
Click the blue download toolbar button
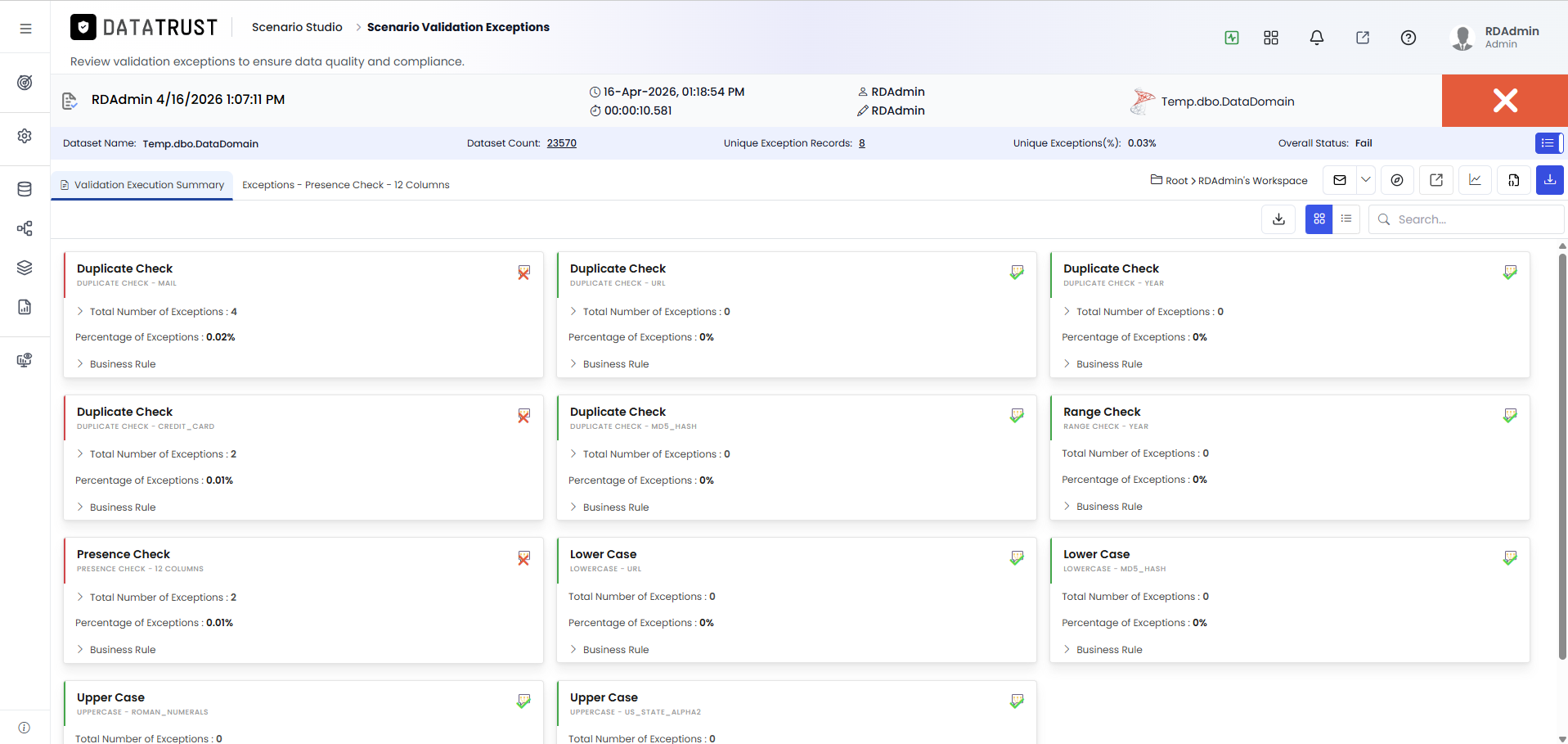(1550, 180)
